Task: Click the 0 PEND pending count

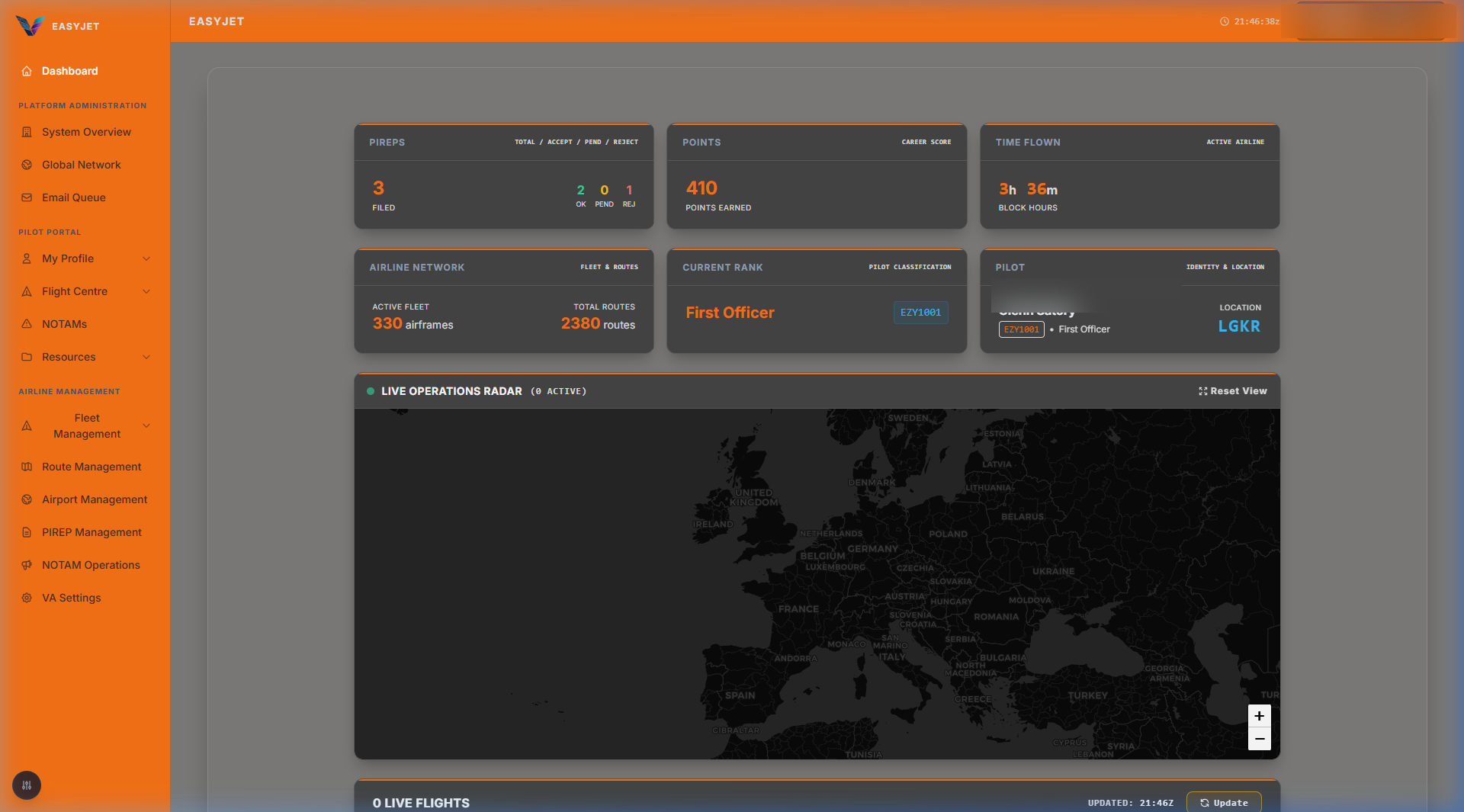Action: 604,190
